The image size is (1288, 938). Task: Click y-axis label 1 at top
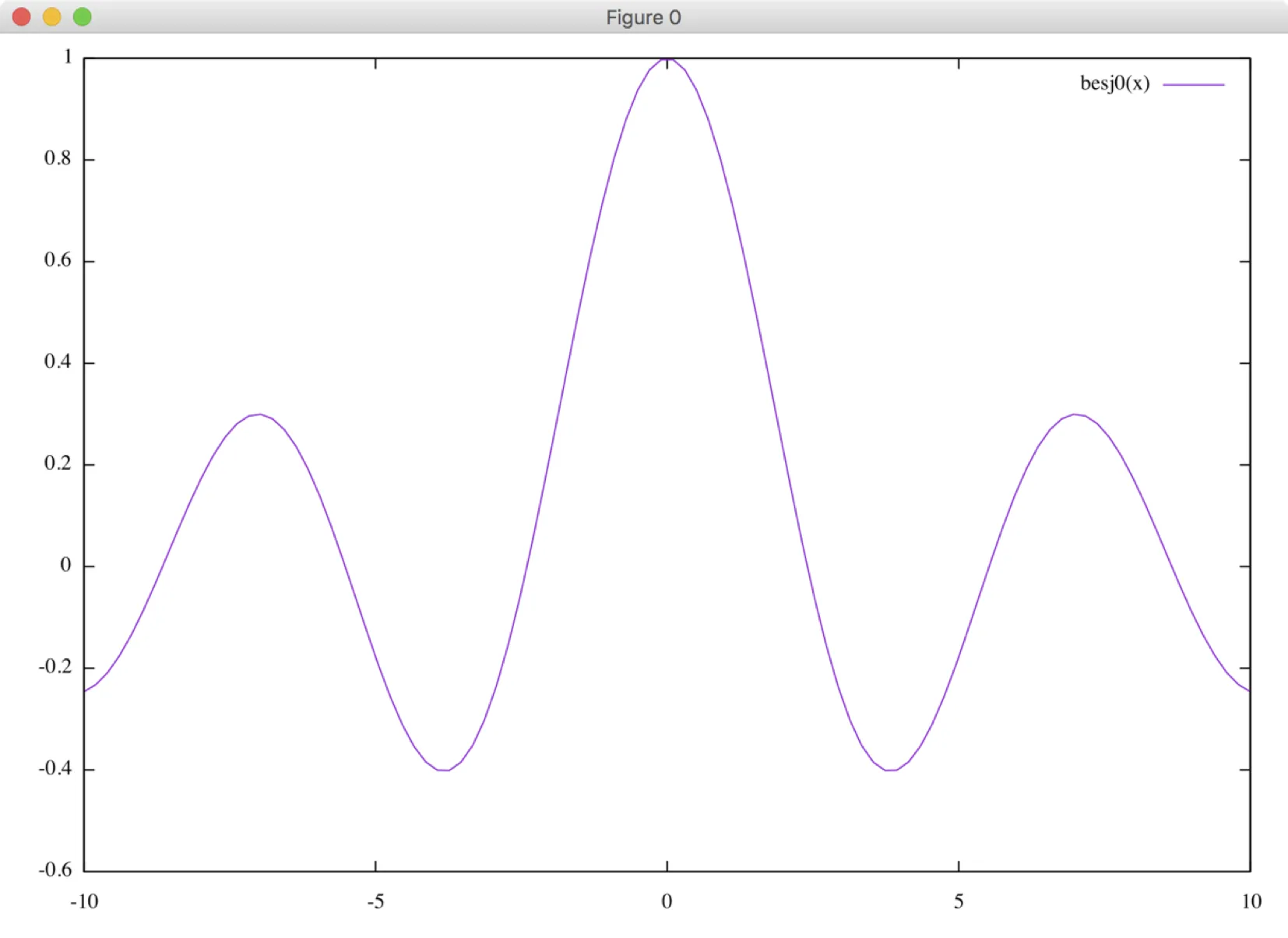[68, 57]
